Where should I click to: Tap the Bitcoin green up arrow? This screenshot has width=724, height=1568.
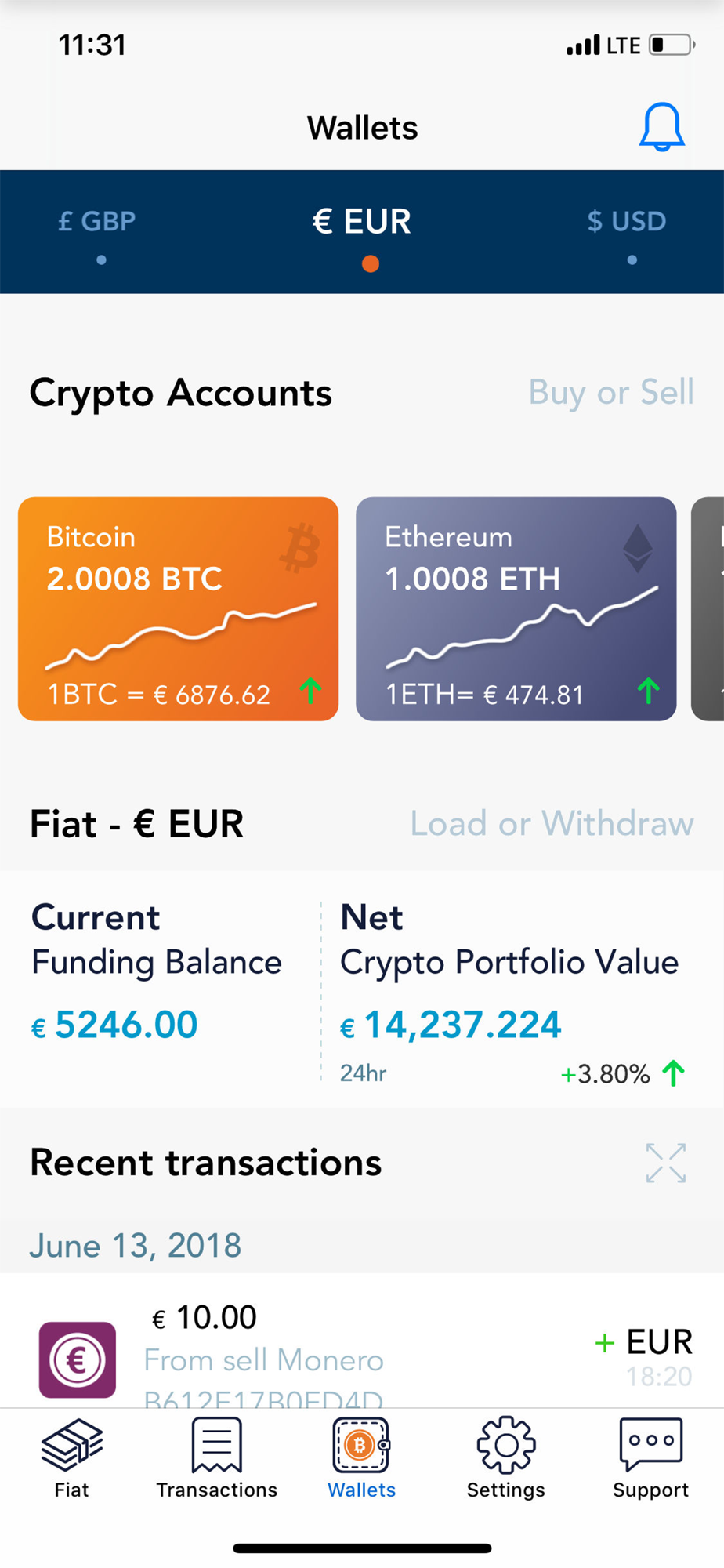[x=311, y=691]
